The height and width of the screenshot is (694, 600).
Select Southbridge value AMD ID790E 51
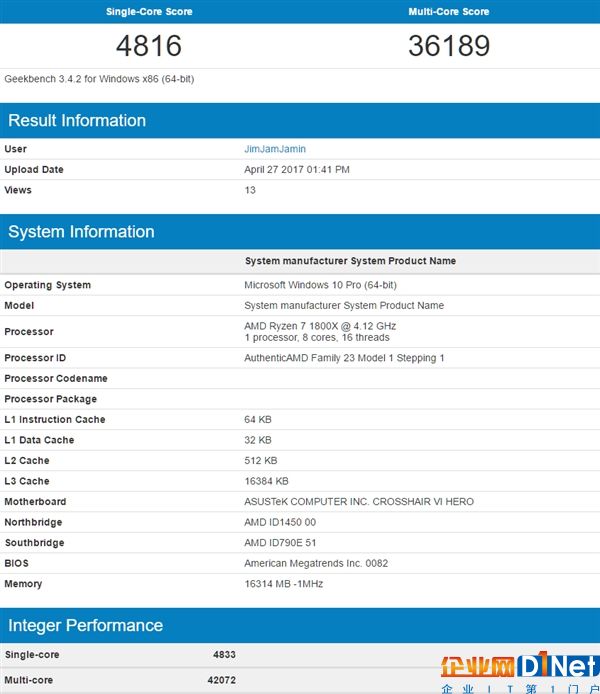(x=280, y=543)
